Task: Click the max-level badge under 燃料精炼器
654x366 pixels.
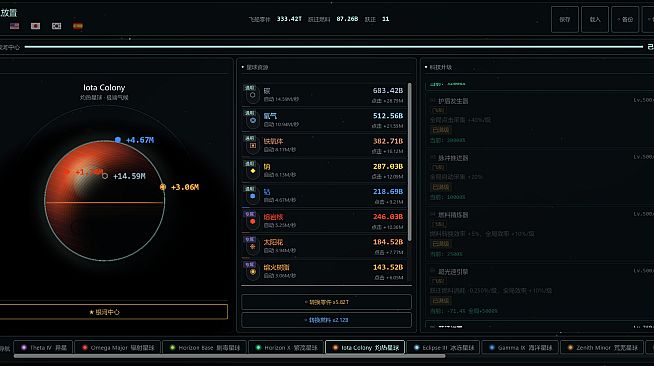Action: pos(441,244)
